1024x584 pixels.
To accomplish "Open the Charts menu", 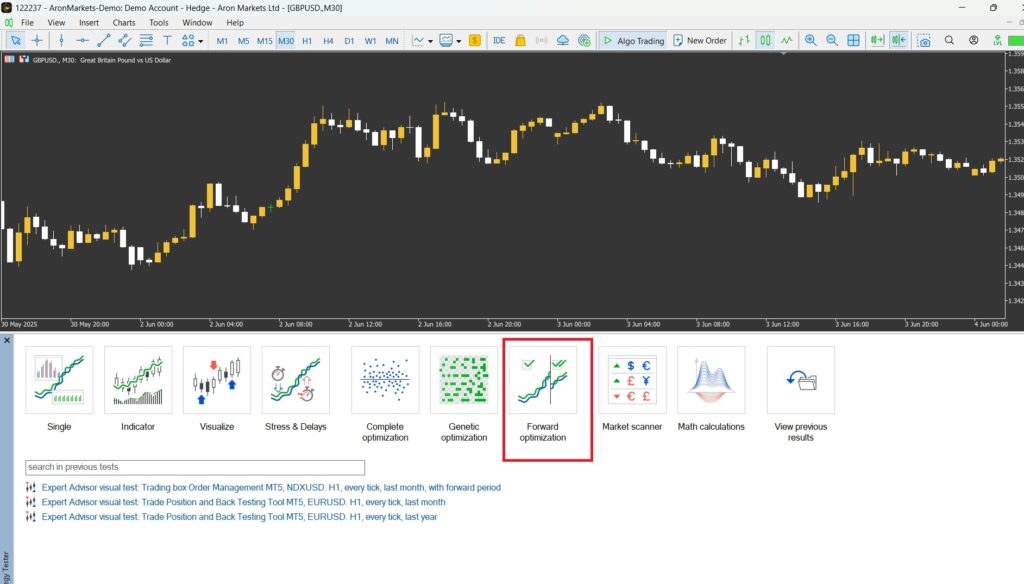I will (123, 22).
